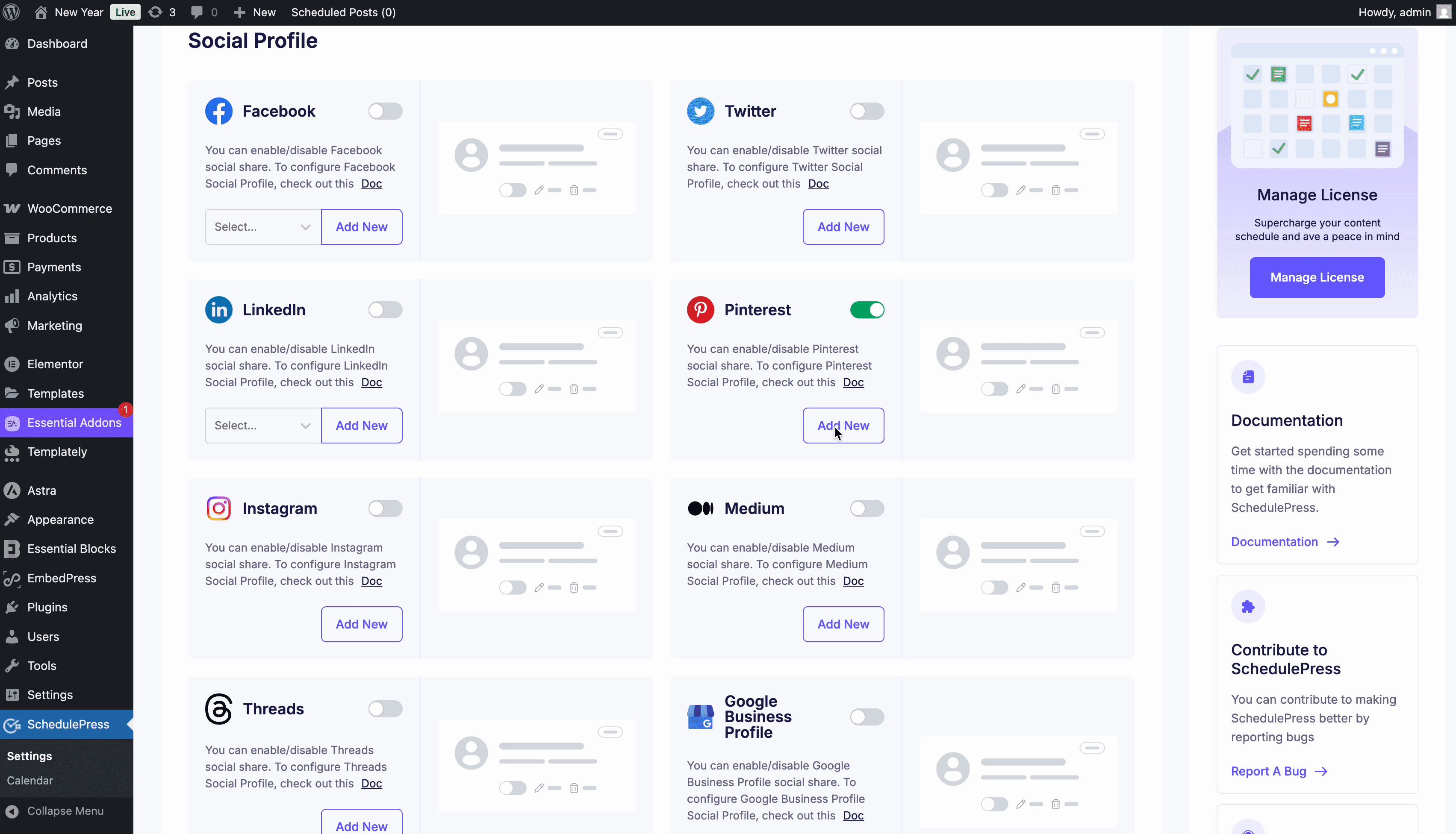Disable the Pinterest social share toggle
1456x834 pixels.
[x=867, y=310]
